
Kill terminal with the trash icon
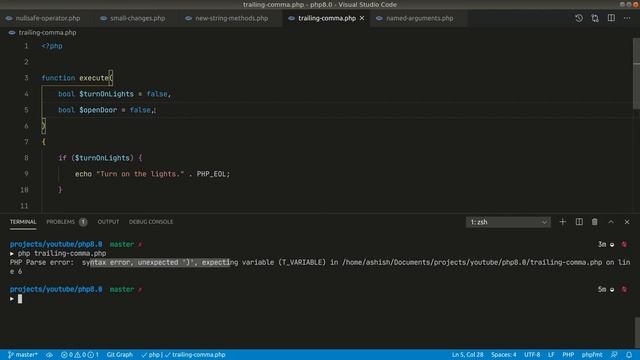[595, 222]
